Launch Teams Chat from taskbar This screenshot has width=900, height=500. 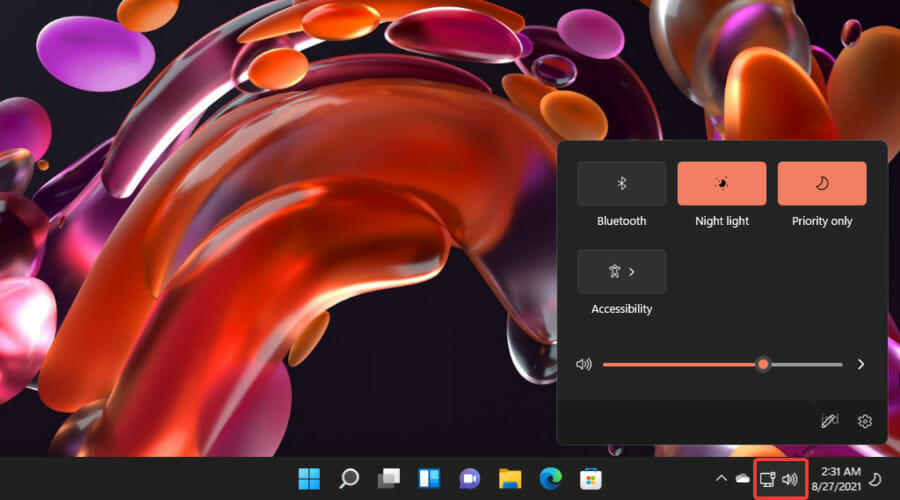(470, 479)
